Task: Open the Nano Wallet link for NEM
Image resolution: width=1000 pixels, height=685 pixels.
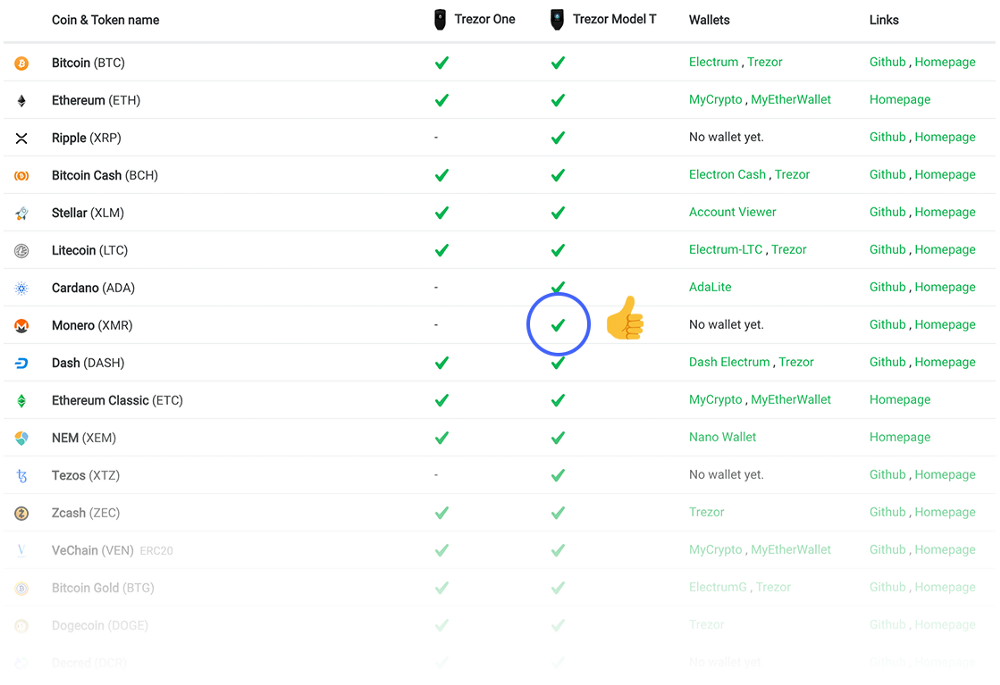Action: pos(722,437)
